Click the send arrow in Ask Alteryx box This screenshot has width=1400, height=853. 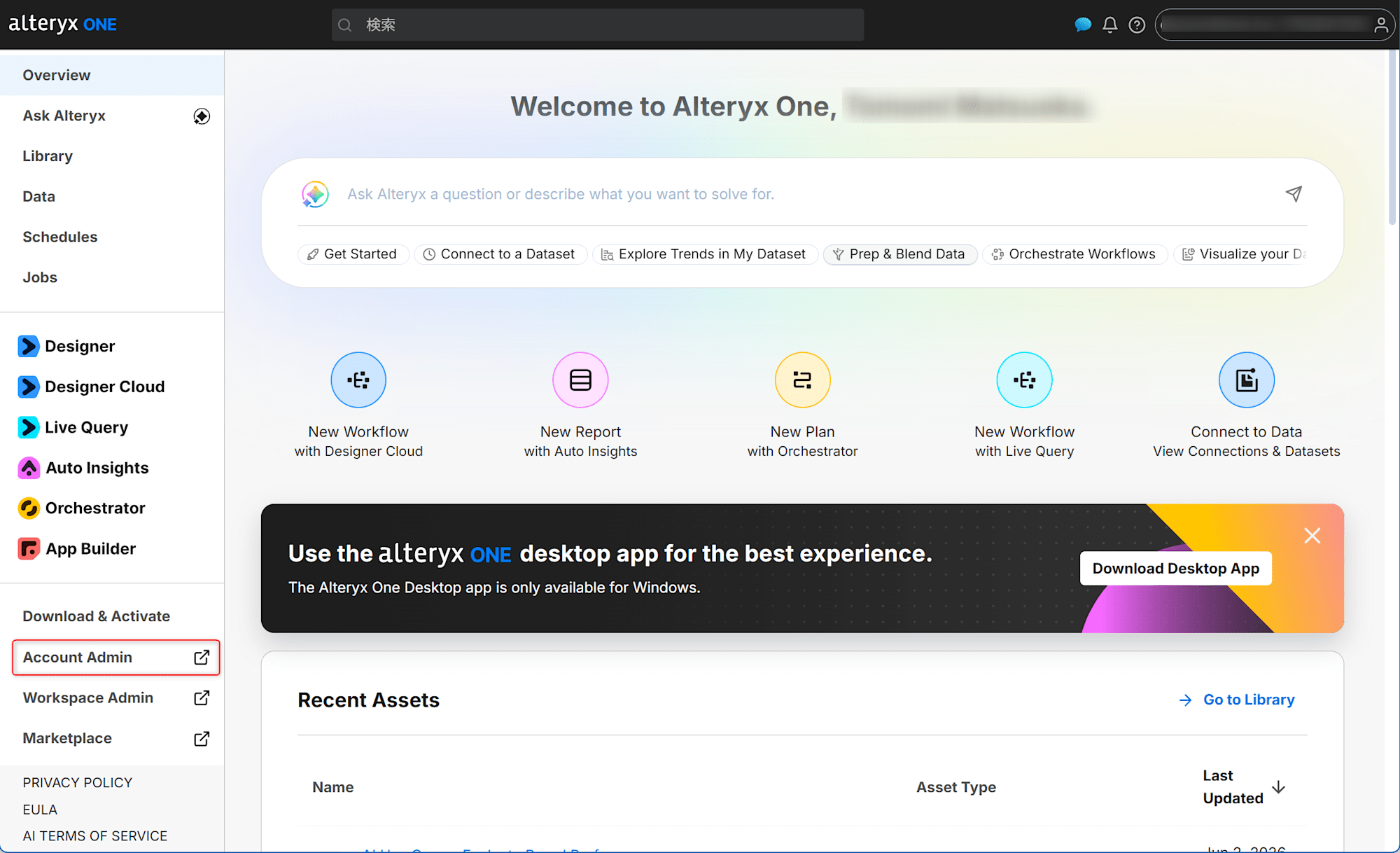pos(1294,194)
